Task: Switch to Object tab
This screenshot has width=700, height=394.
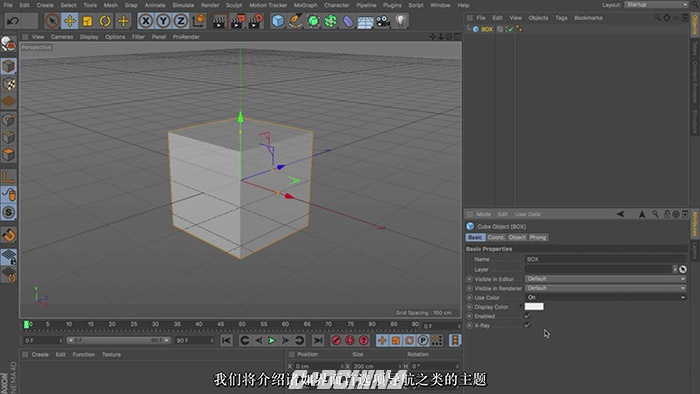Action: tap(517, 237)
